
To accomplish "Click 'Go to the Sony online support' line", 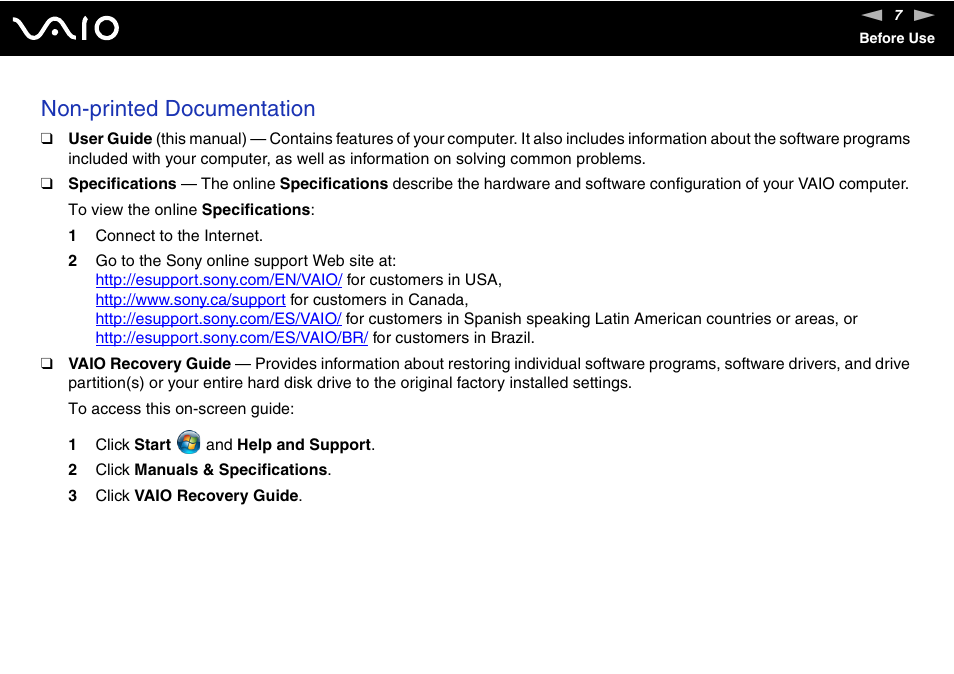I will point(246,261).
